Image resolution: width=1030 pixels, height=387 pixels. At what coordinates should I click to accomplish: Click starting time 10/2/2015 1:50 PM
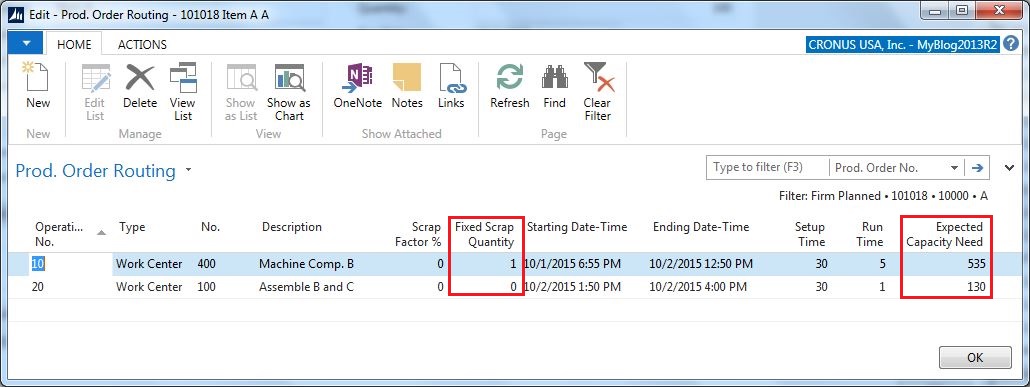tap(572, 286)
